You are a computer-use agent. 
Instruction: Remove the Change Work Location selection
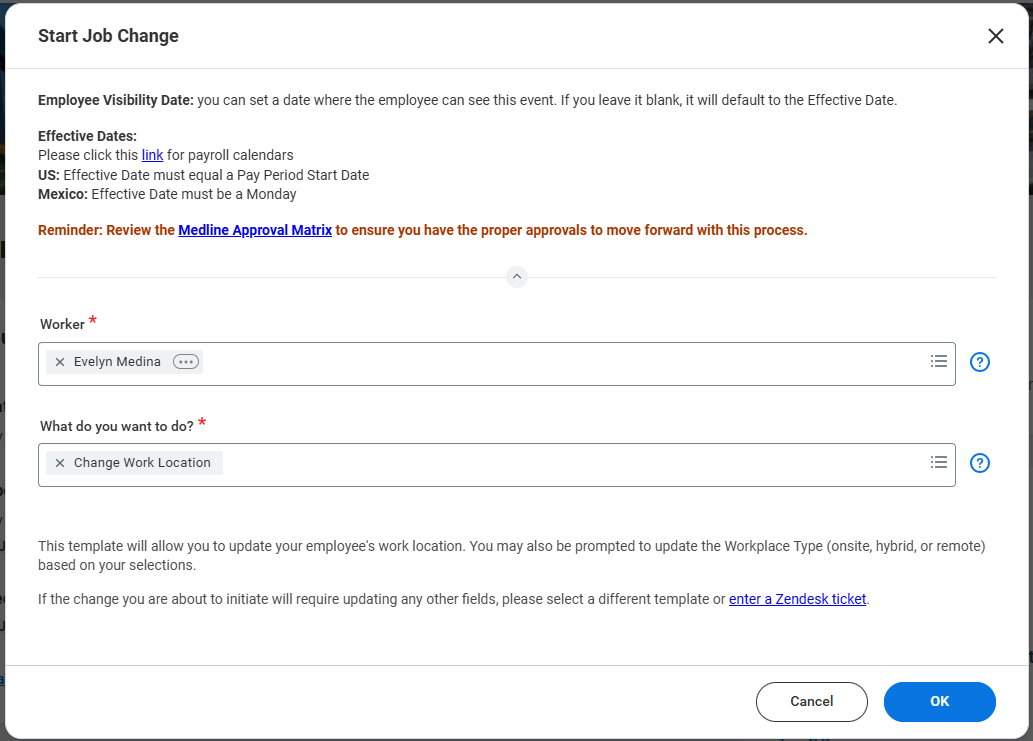[60, 463]
